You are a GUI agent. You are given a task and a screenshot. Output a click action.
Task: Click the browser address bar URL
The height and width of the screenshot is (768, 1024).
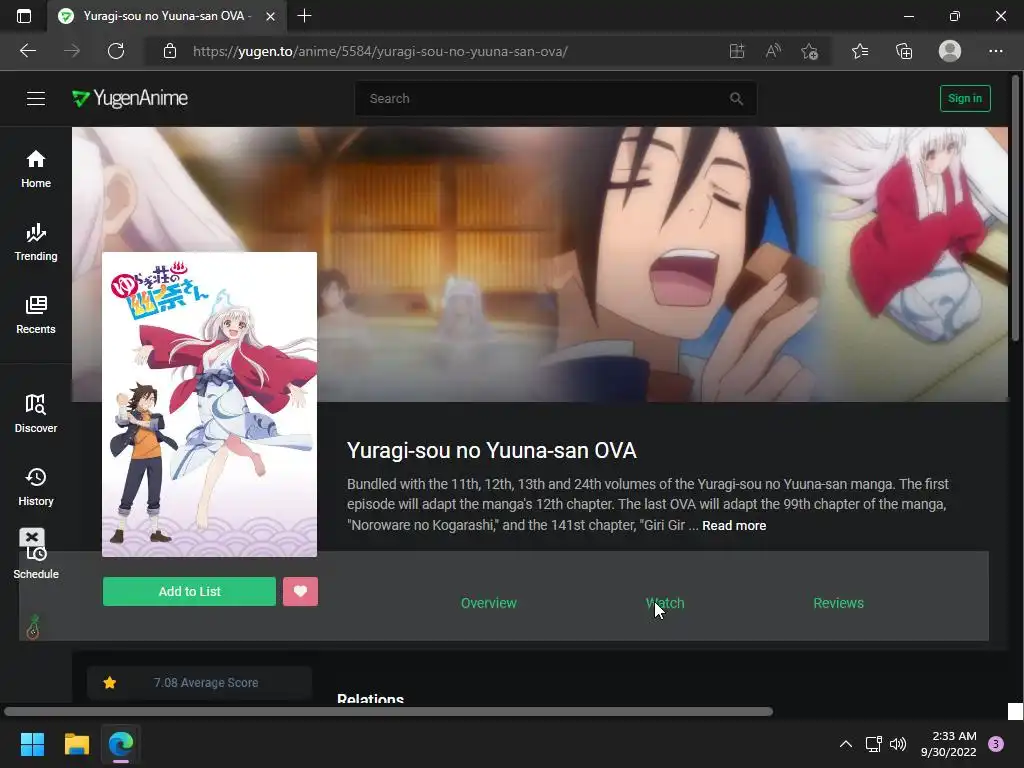[380, 51]
